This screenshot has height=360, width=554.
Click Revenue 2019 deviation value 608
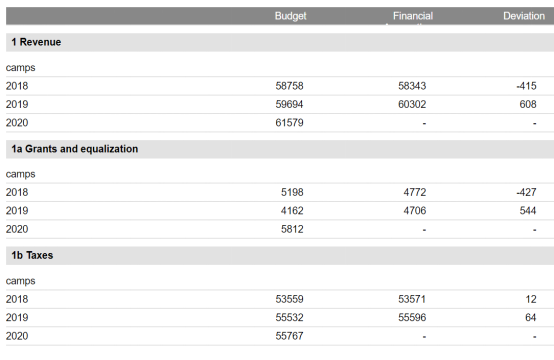(x=528, y=104)
